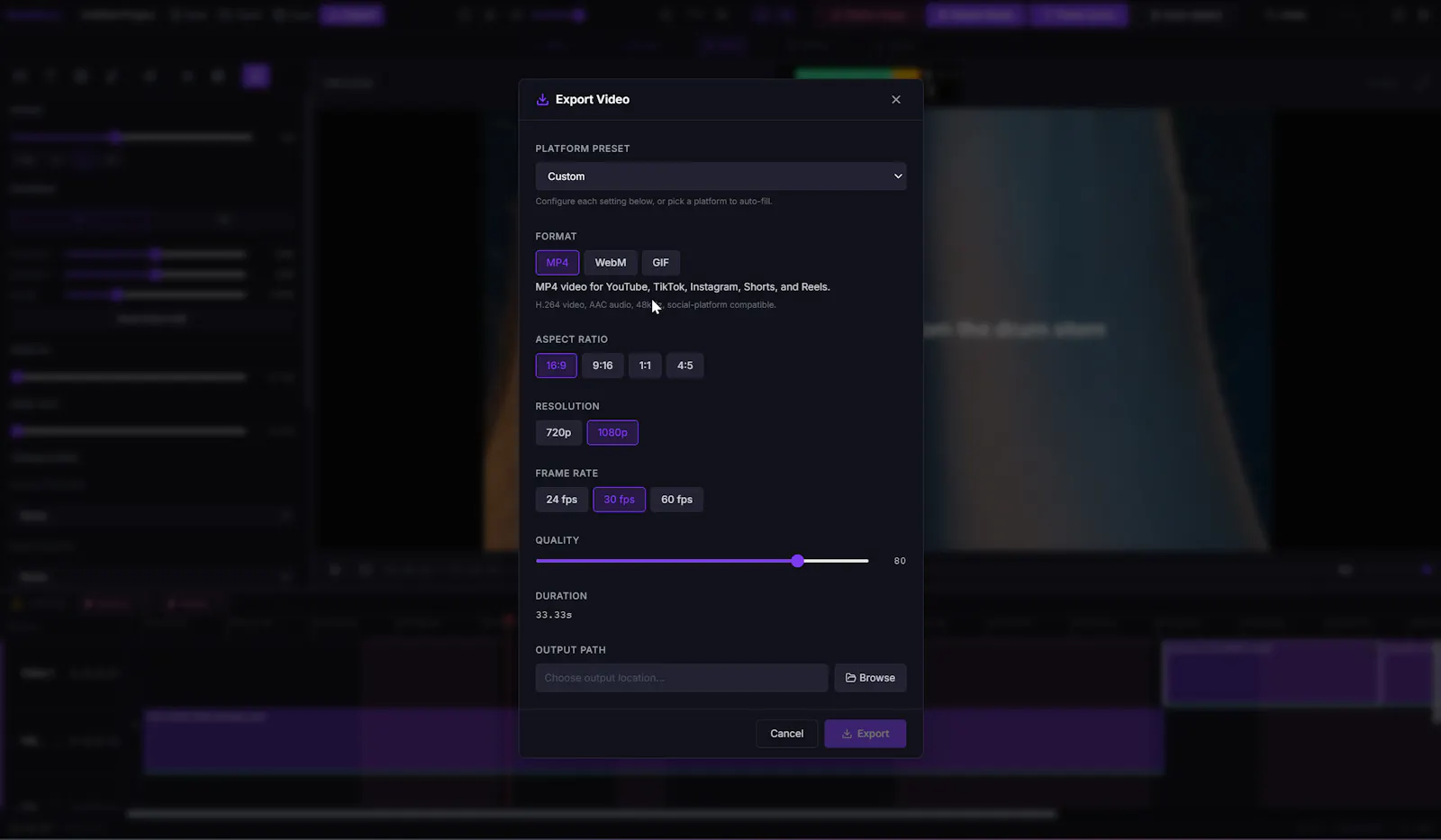
Task: Select WebM format
Action: click(x=610, y=263)
